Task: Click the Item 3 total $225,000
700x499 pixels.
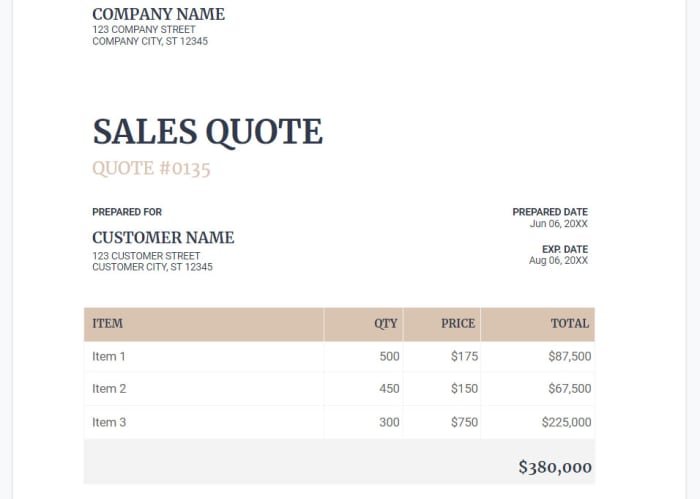Action: click(x=566, y=422)
